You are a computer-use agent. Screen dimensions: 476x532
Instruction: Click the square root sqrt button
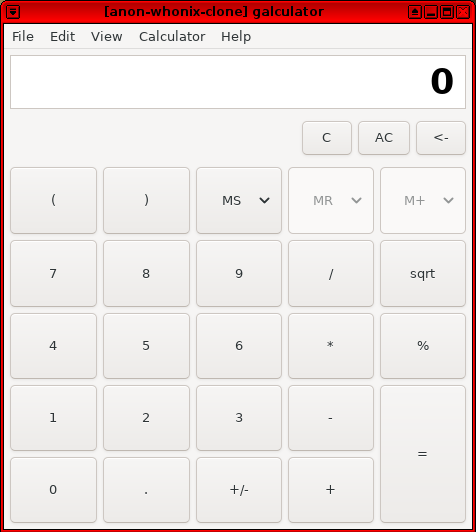(423, 273)
